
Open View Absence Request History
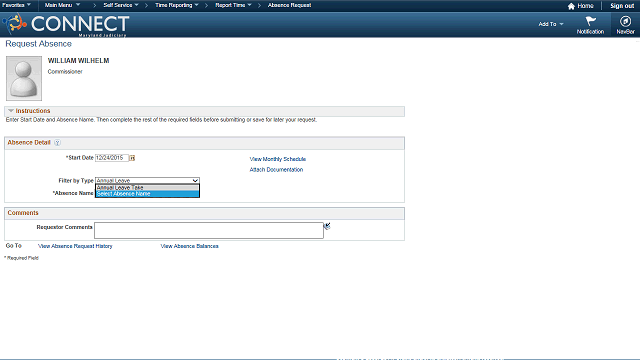pyautogui.click(x=75, y=246)
